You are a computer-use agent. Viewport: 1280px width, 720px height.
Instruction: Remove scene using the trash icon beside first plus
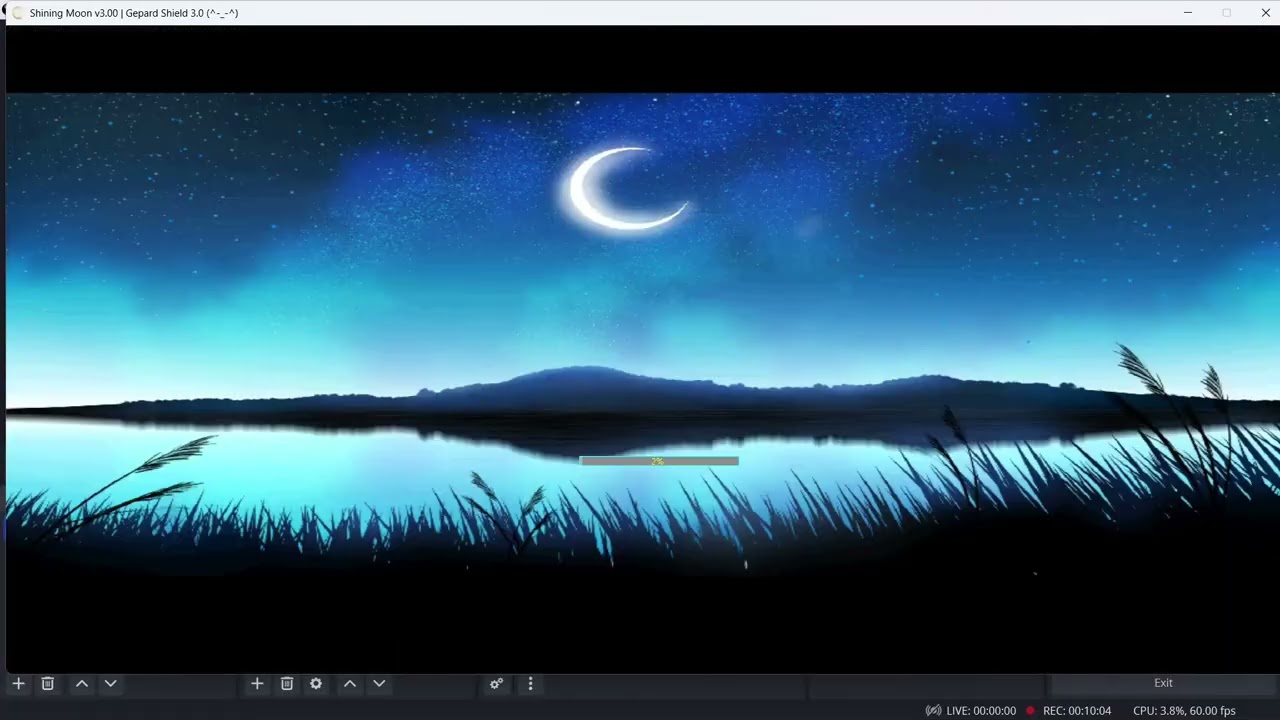point(47,684)
